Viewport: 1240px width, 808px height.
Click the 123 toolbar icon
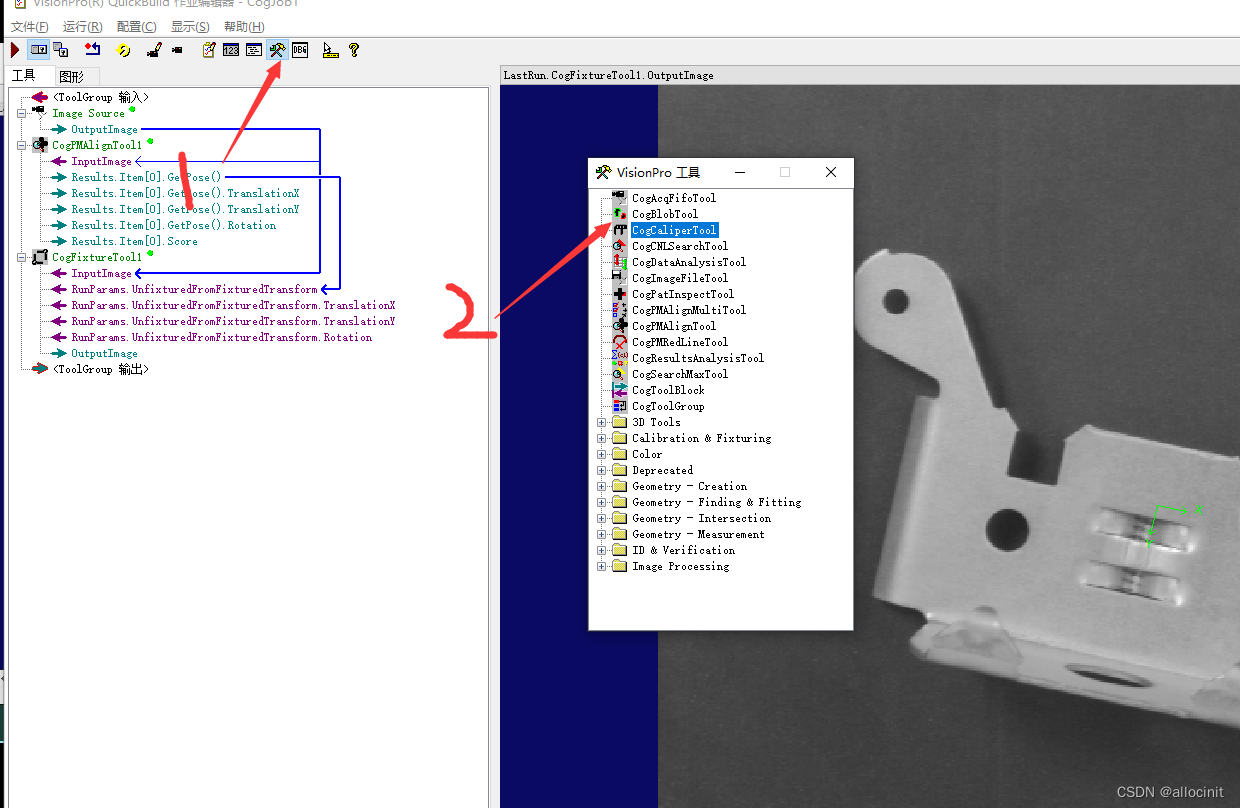(x=231, y=49)
